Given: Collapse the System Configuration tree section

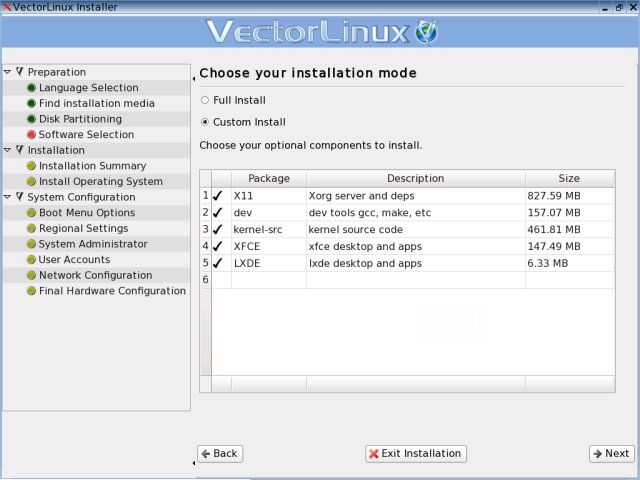Looking at the screenshot, I should 7,197.
